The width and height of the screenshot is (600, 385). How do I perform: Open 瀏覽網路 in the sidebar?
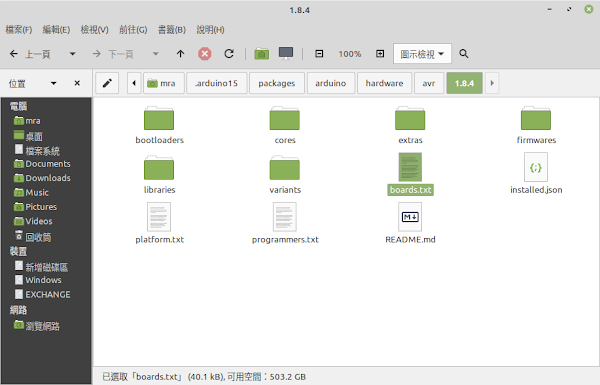37,325
